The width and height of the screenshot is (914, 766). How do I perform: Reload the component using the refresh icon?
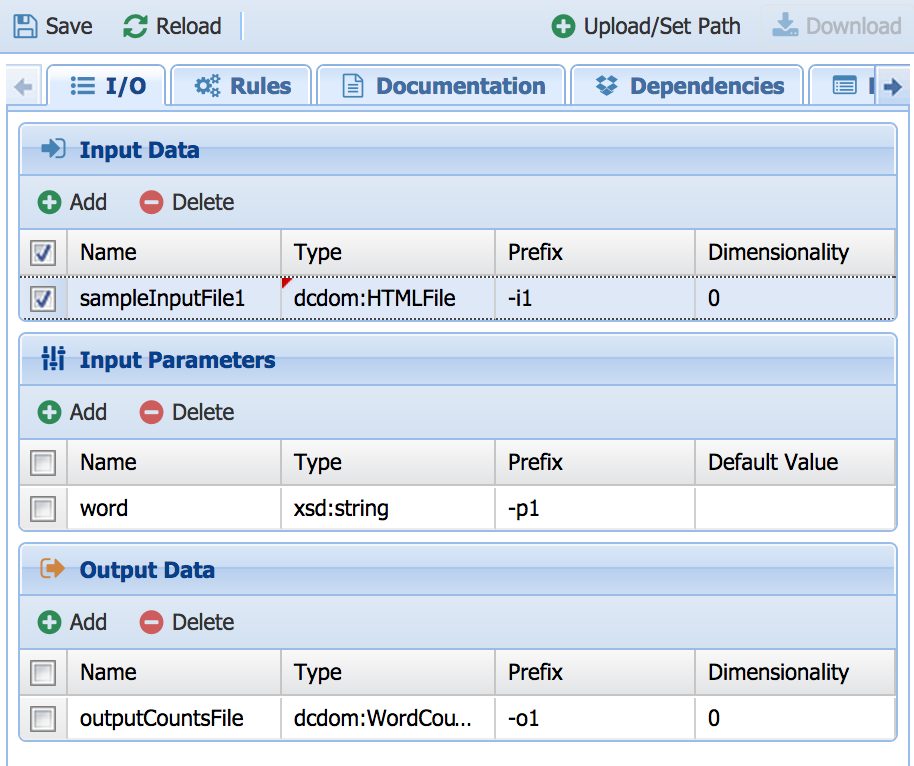135,26
